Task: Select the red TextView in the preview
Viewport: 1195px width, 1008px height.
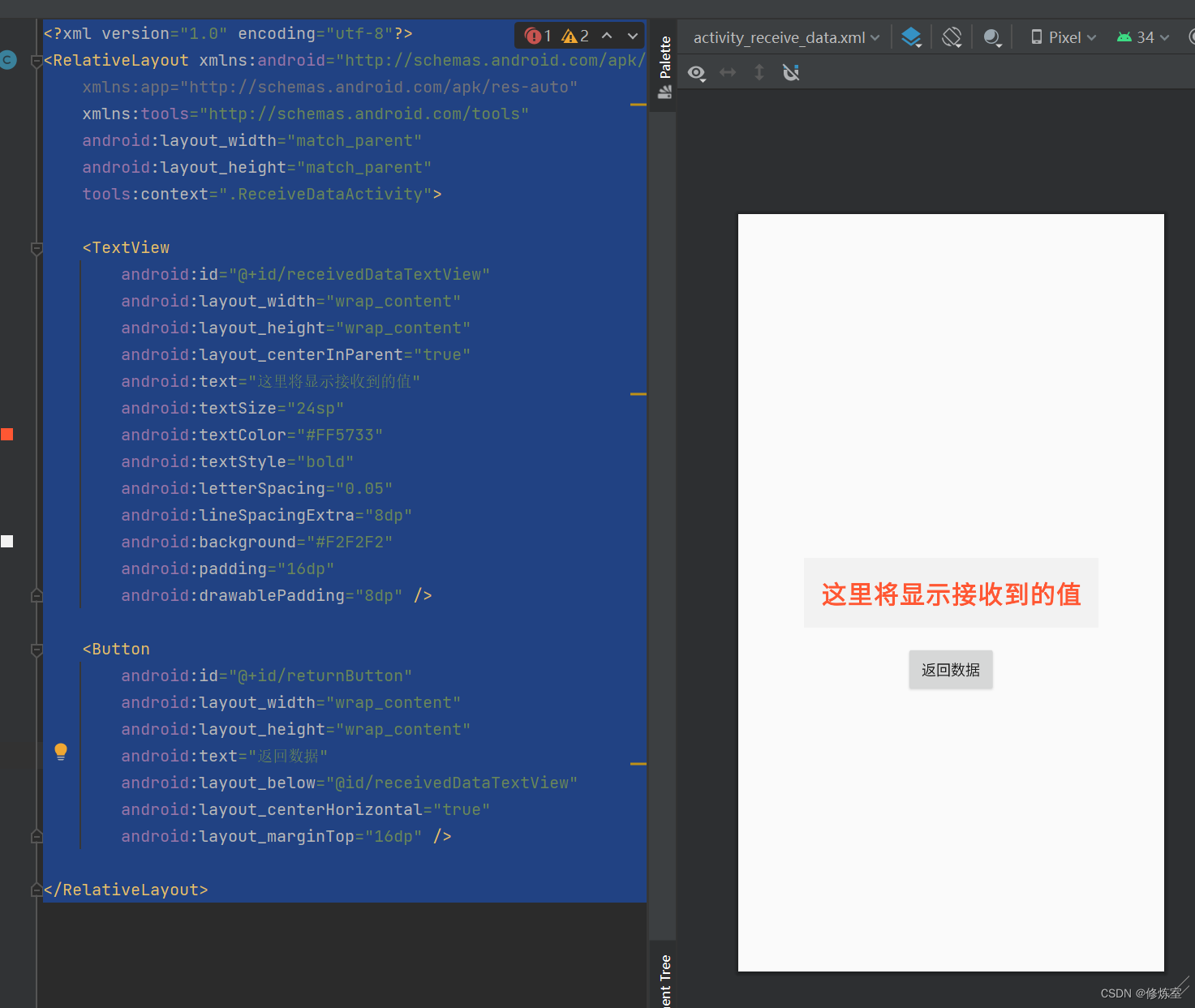Action: 951,593
